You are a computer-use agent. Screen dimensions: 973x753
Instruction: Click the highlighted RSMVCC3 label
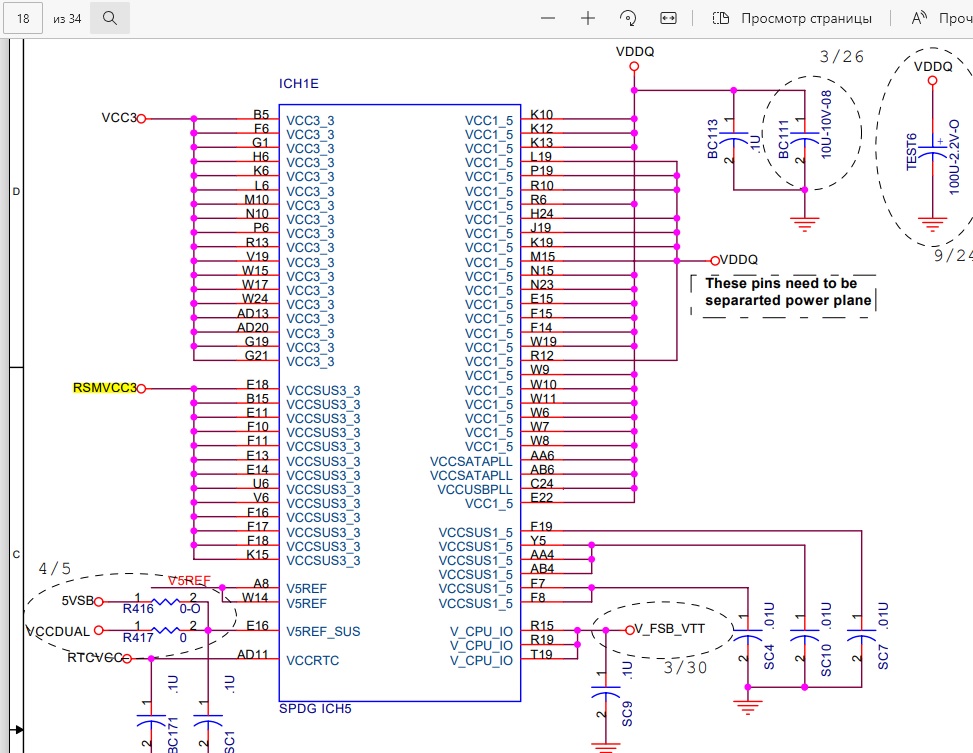(104, 388)
